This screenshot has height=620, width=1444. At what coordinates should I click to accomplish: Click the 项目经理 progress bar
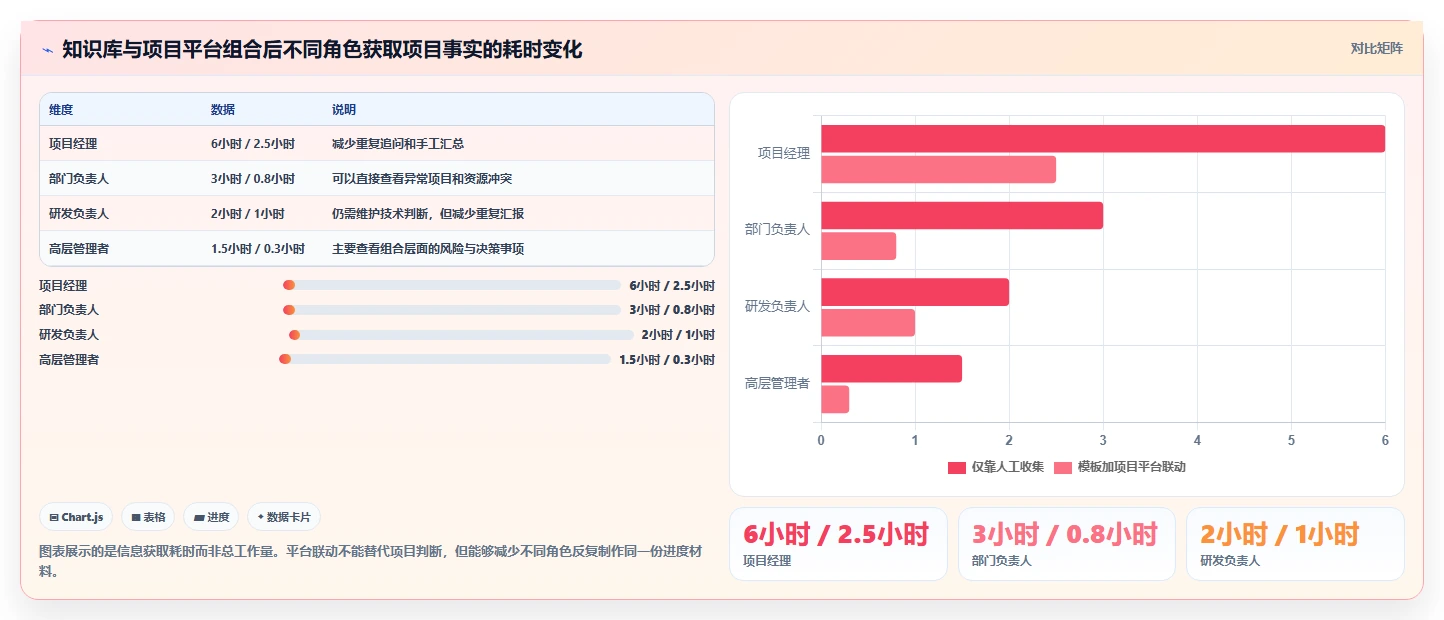tap(452, 285)
